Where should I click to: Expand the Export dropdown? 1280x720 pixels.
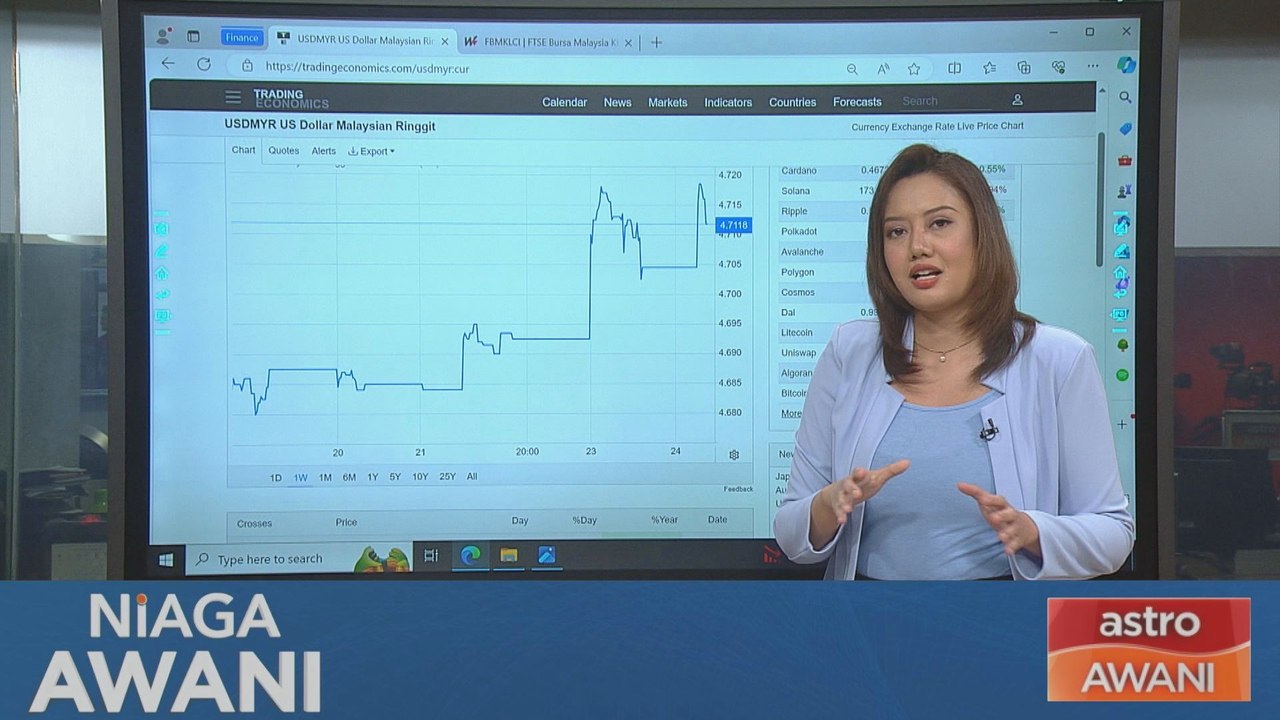tap(371, 151)
